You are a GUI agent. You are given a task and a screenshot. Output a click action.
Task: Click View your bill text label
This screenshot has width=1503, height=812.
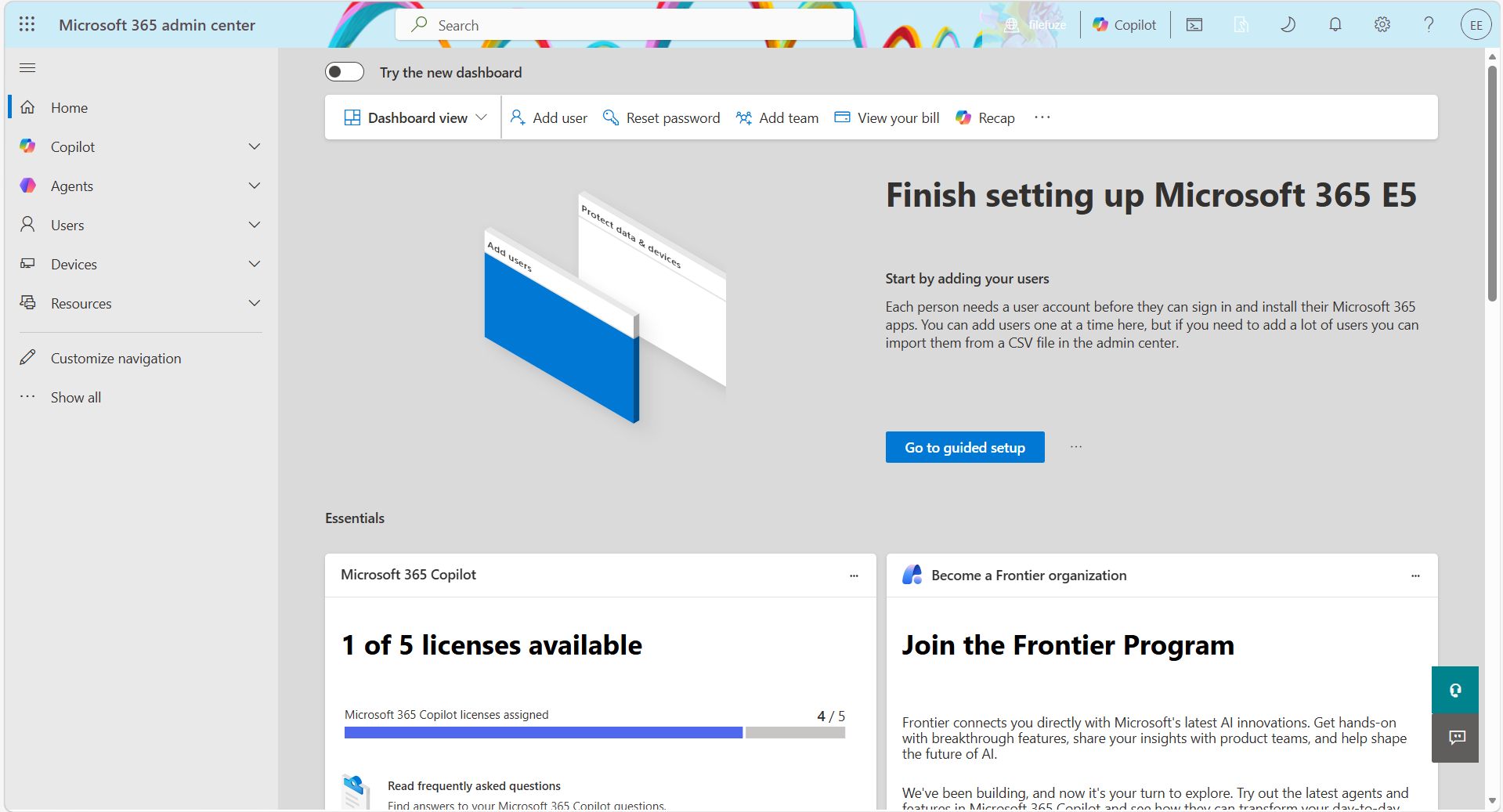tap(898, 117)
